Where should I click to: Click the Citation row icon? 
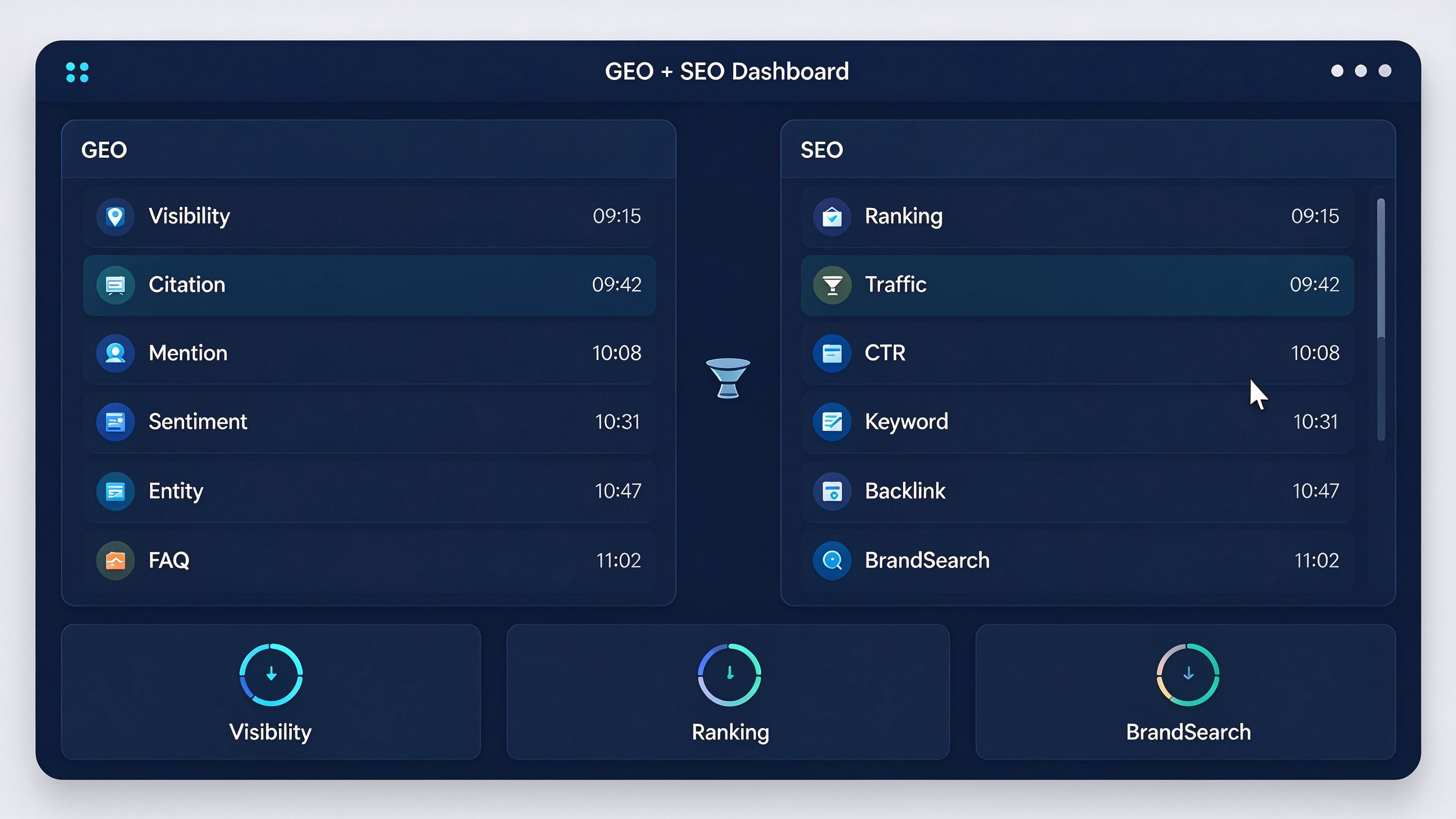[x=115, y=285]
